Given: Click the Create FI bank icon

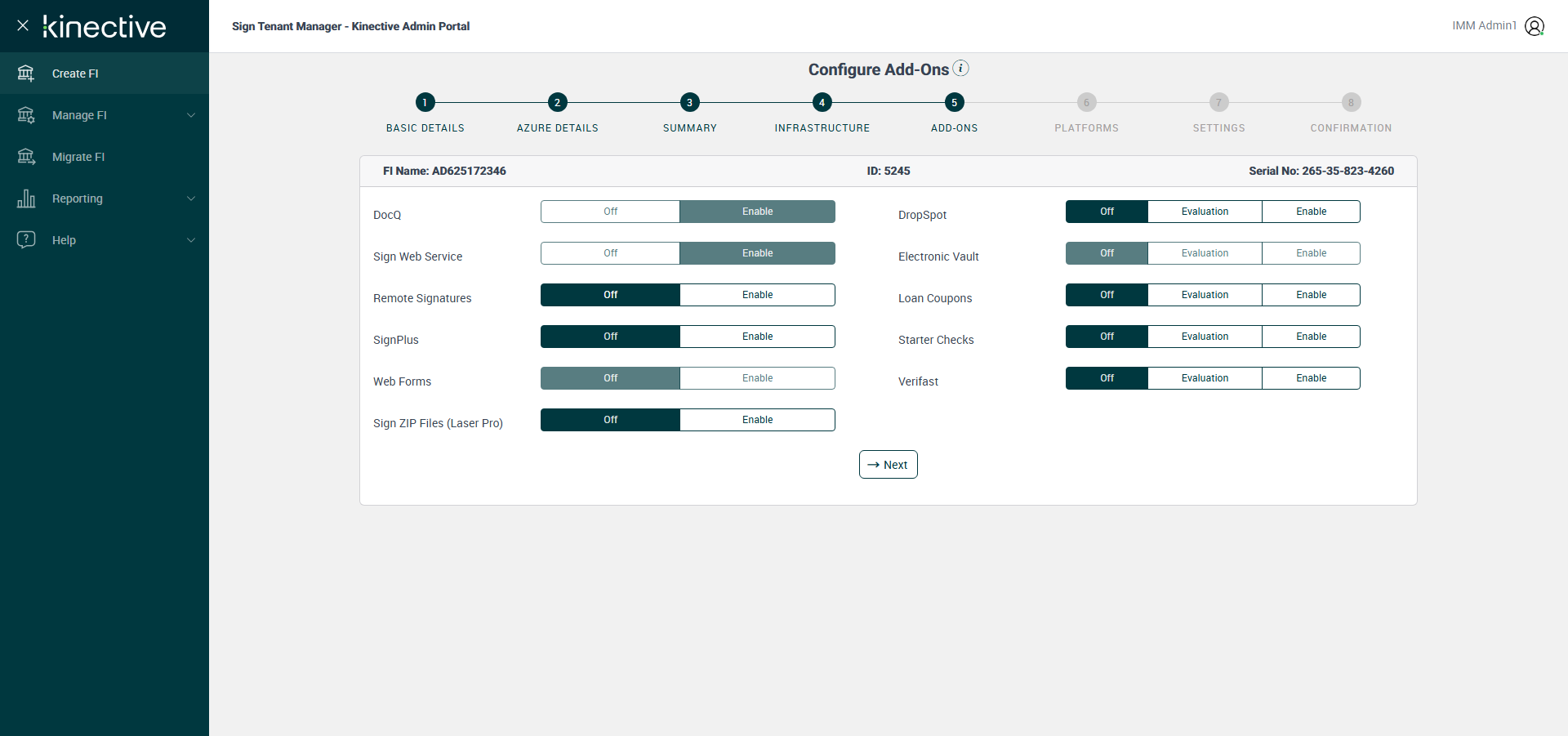Looking at the screenshot, I should [26, 74].
